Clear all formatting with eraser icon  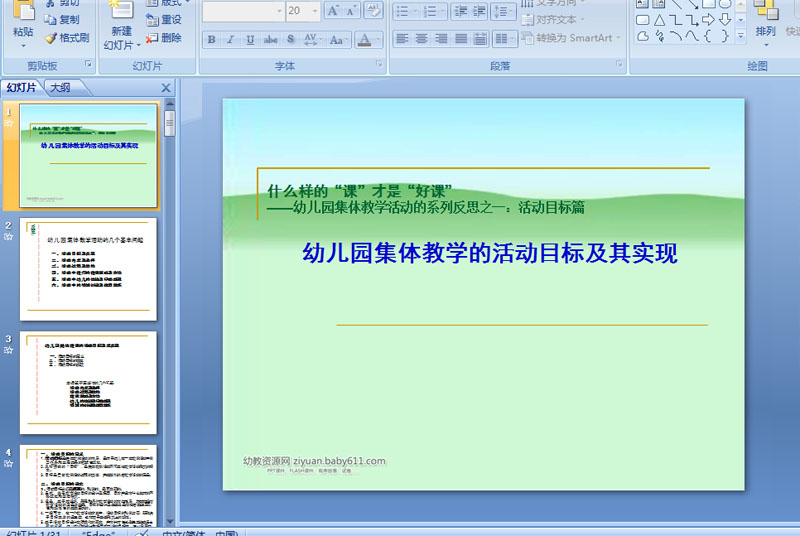click(x=373, y=11)
